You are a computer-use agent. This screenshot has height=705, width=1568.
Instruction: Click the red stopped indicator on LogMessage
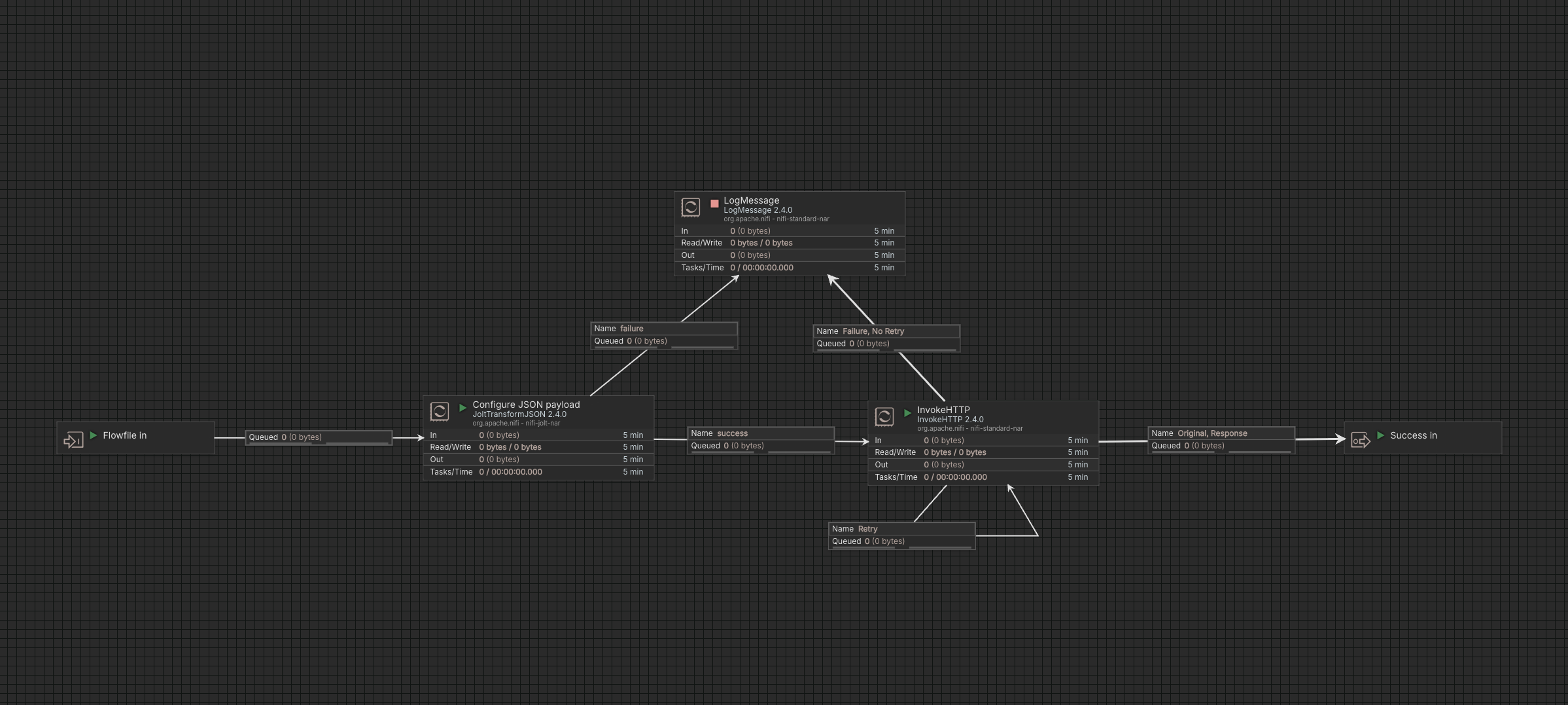(714, 204)
